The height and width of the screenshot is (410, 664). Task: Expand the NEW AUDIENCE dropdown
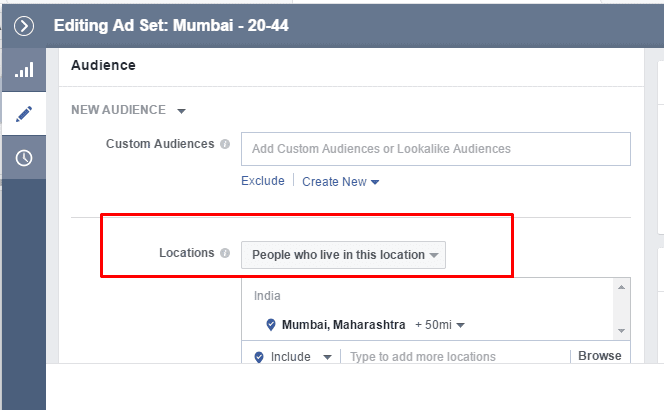pyautogui.click(x=129, y=110)
